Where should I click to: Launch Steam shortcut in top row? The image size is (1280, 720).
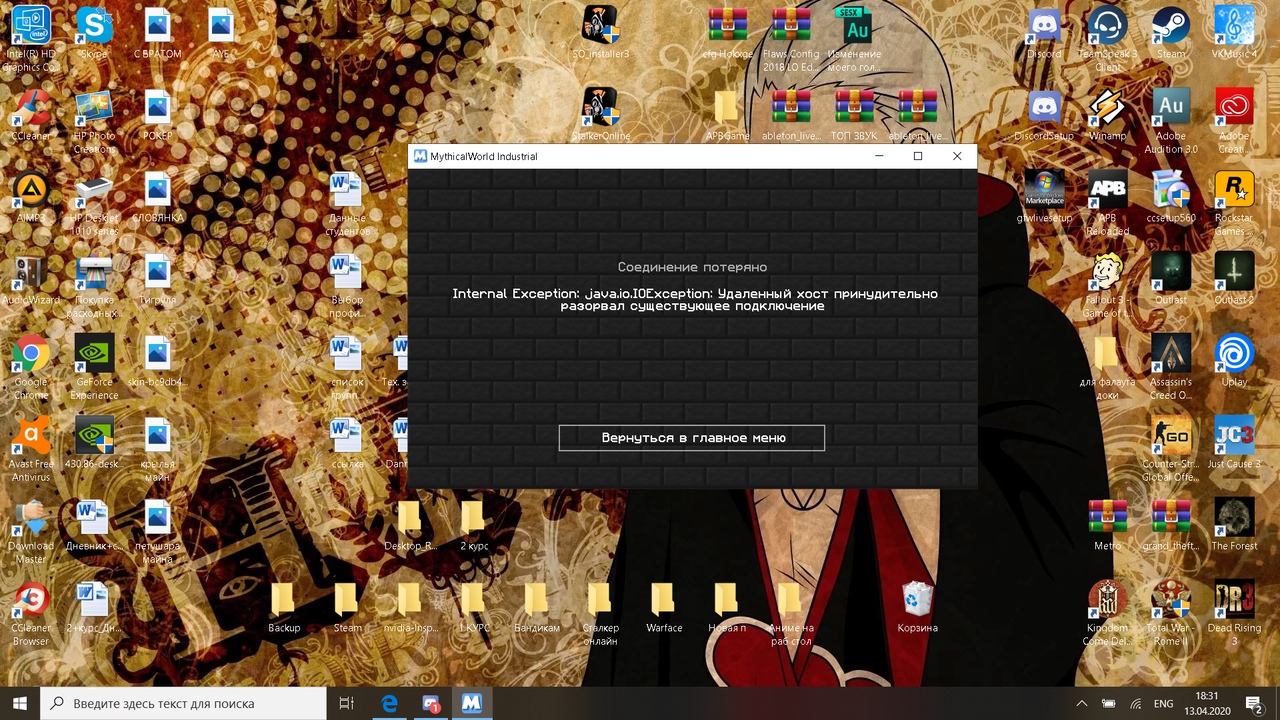[1170, 33]
